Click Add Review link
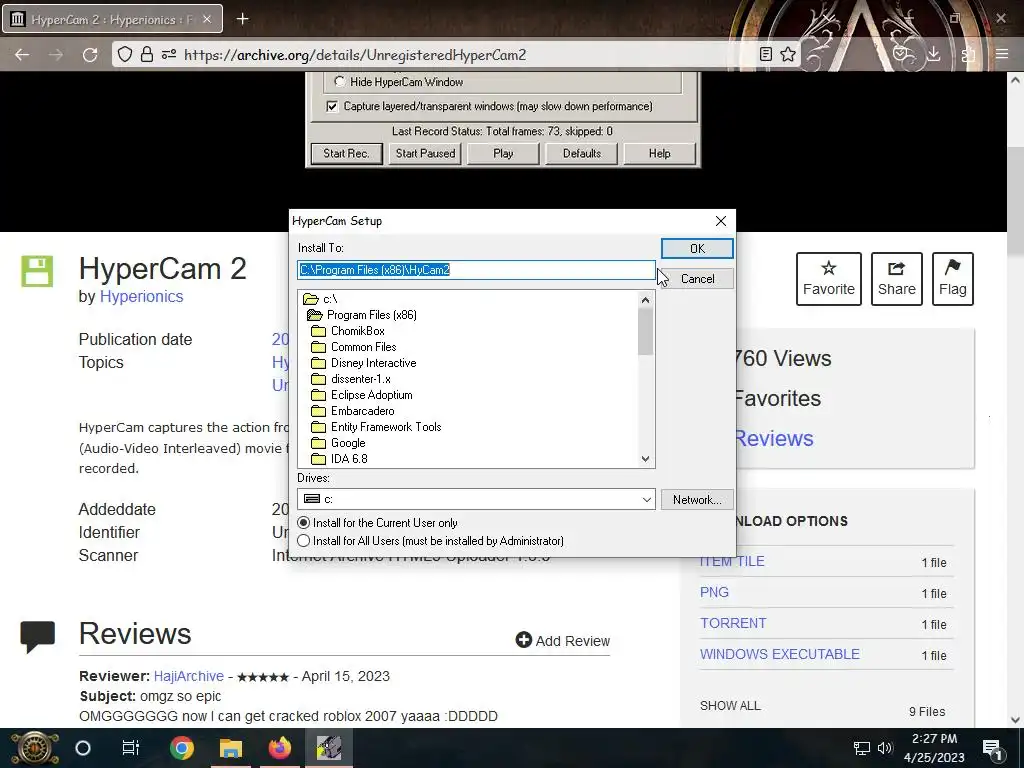Image resolution: width=1024 pixels, height=768 pixels. [x=563, y=641]
